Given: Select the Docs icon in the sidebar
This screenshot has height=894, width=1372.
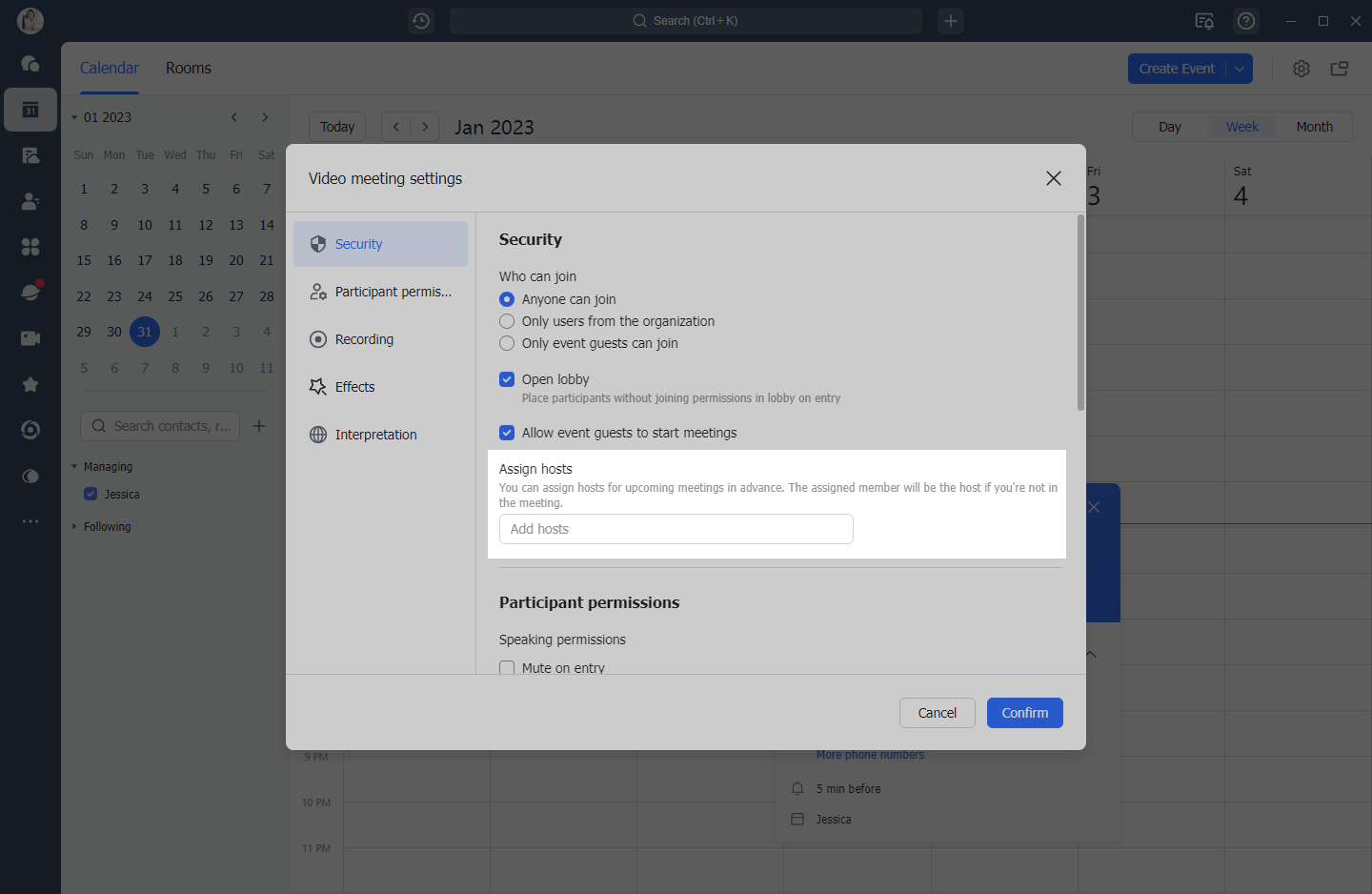Looking at the screenshot, I should coord(30,155).
